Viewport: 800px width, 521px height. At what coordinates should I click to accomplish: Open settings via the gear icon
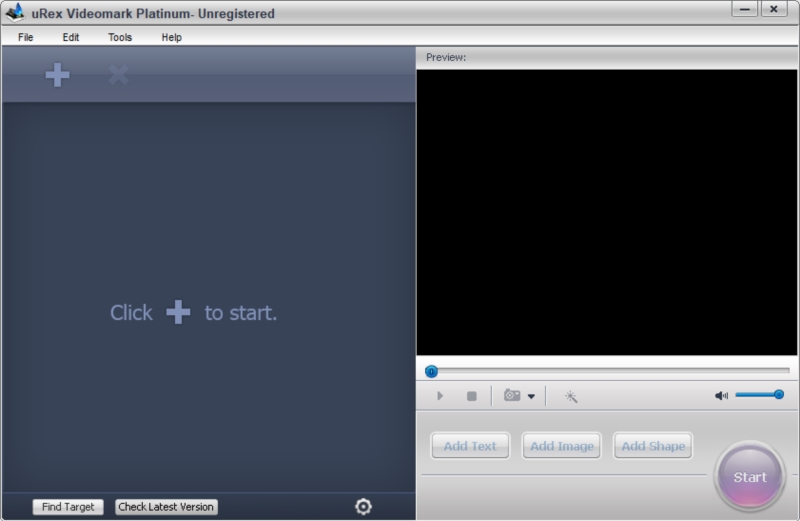point(363,506)
